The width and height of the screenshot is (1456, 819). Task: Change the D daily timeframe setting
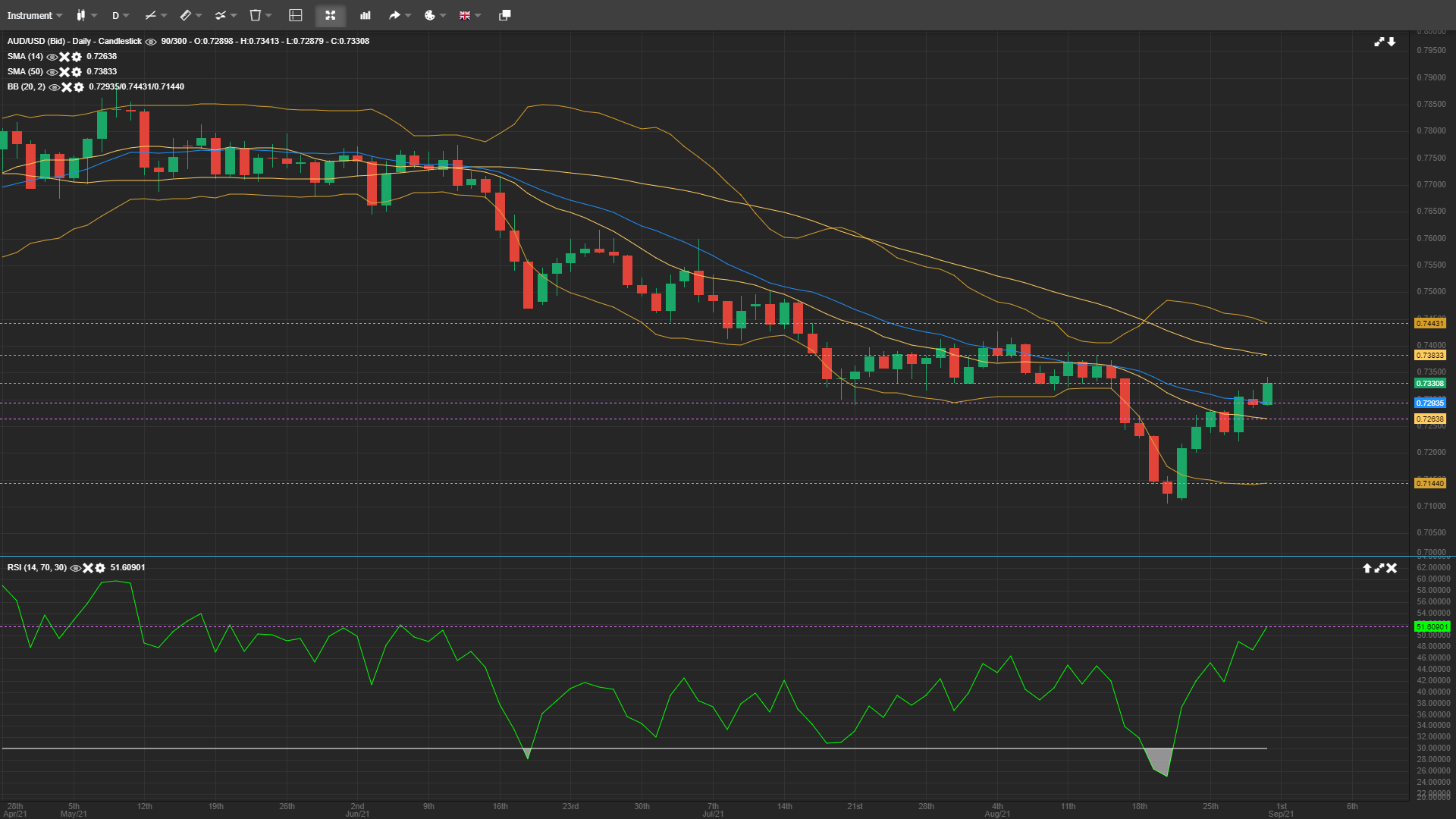coord(121,15)
